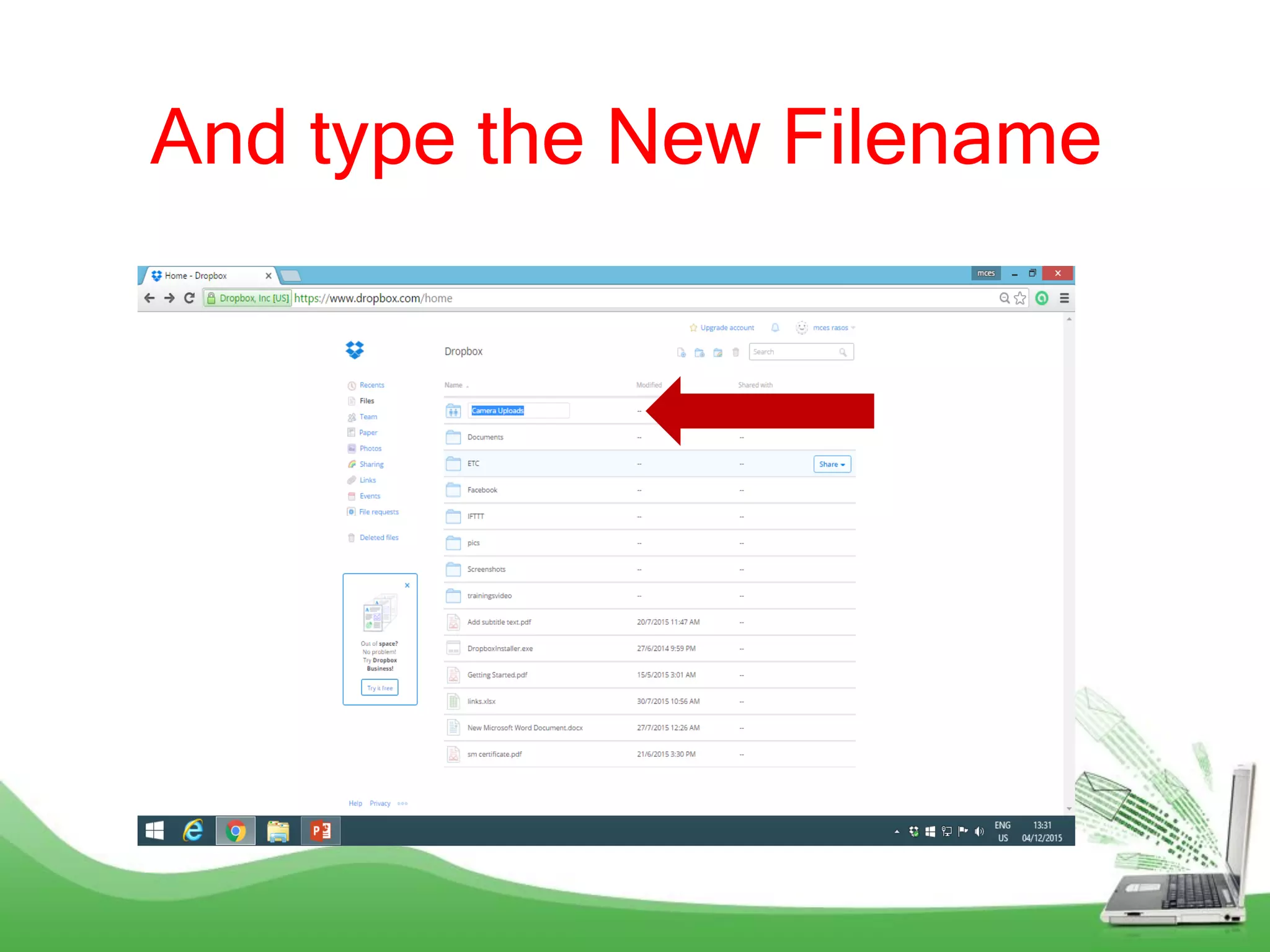Open a new browser tab
The width and height of the screenshot is (1270, 952).
point(290,276)
